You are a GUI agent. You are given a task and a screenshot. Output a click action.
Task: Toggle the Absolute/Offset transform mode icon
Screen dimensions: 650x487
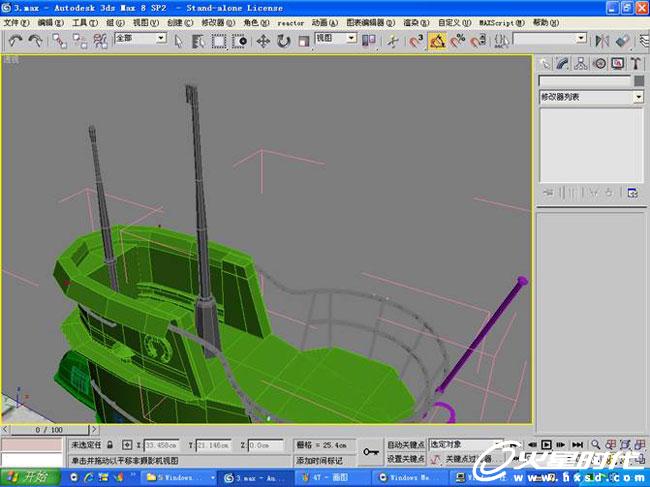click(127, 445)
